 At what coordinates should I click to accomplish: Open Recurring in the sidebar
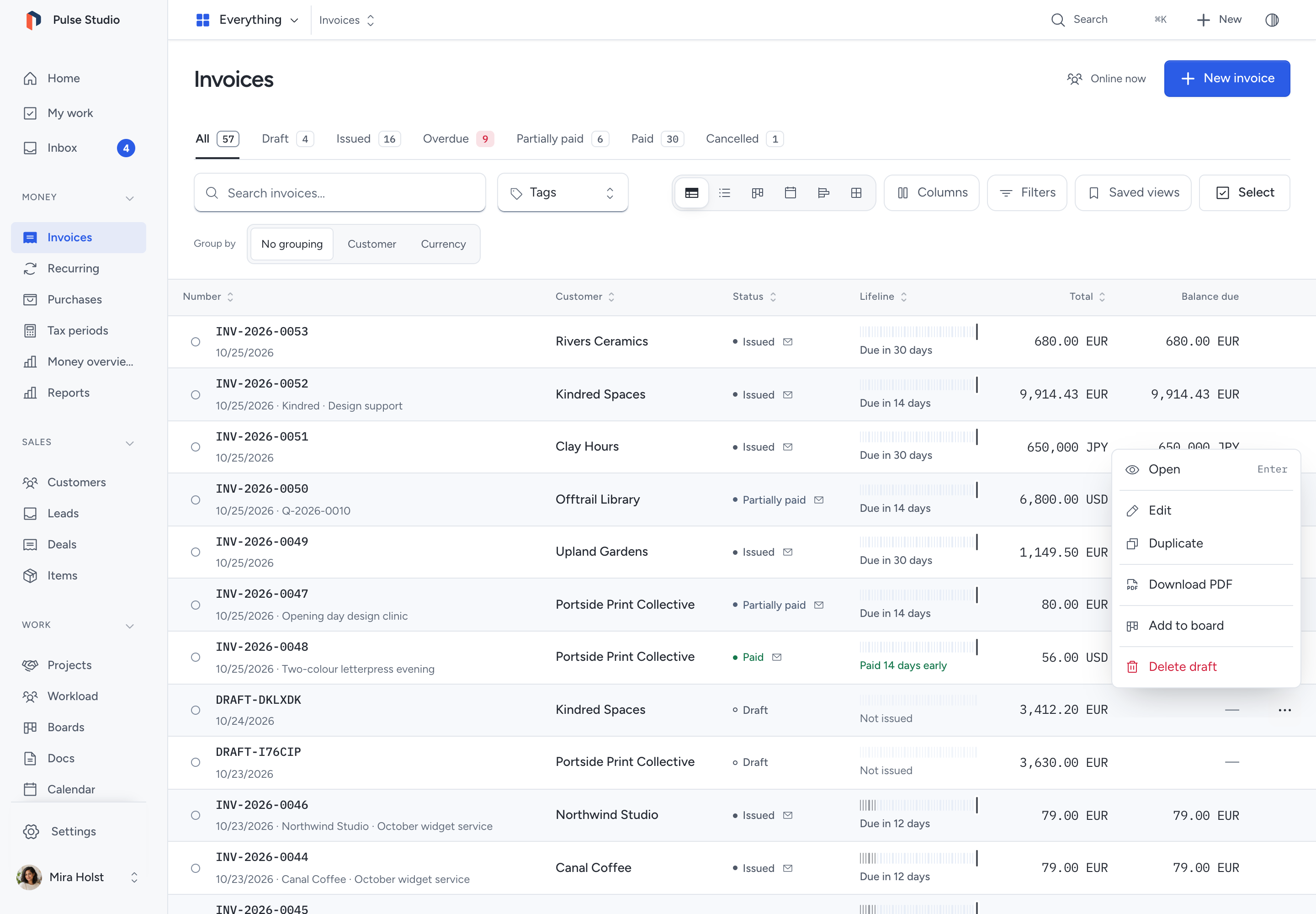coord(79,269)
